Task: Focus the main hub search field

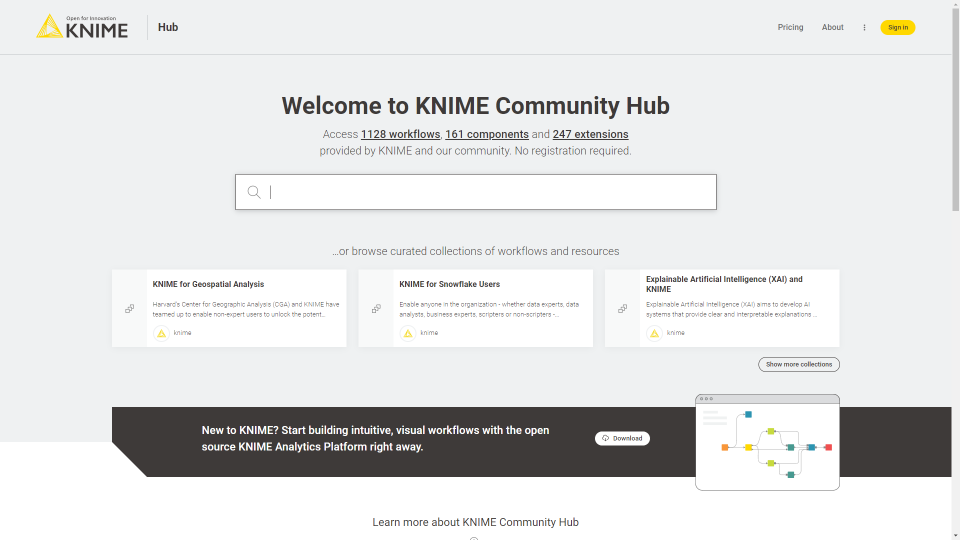Action: click(490, 192)
